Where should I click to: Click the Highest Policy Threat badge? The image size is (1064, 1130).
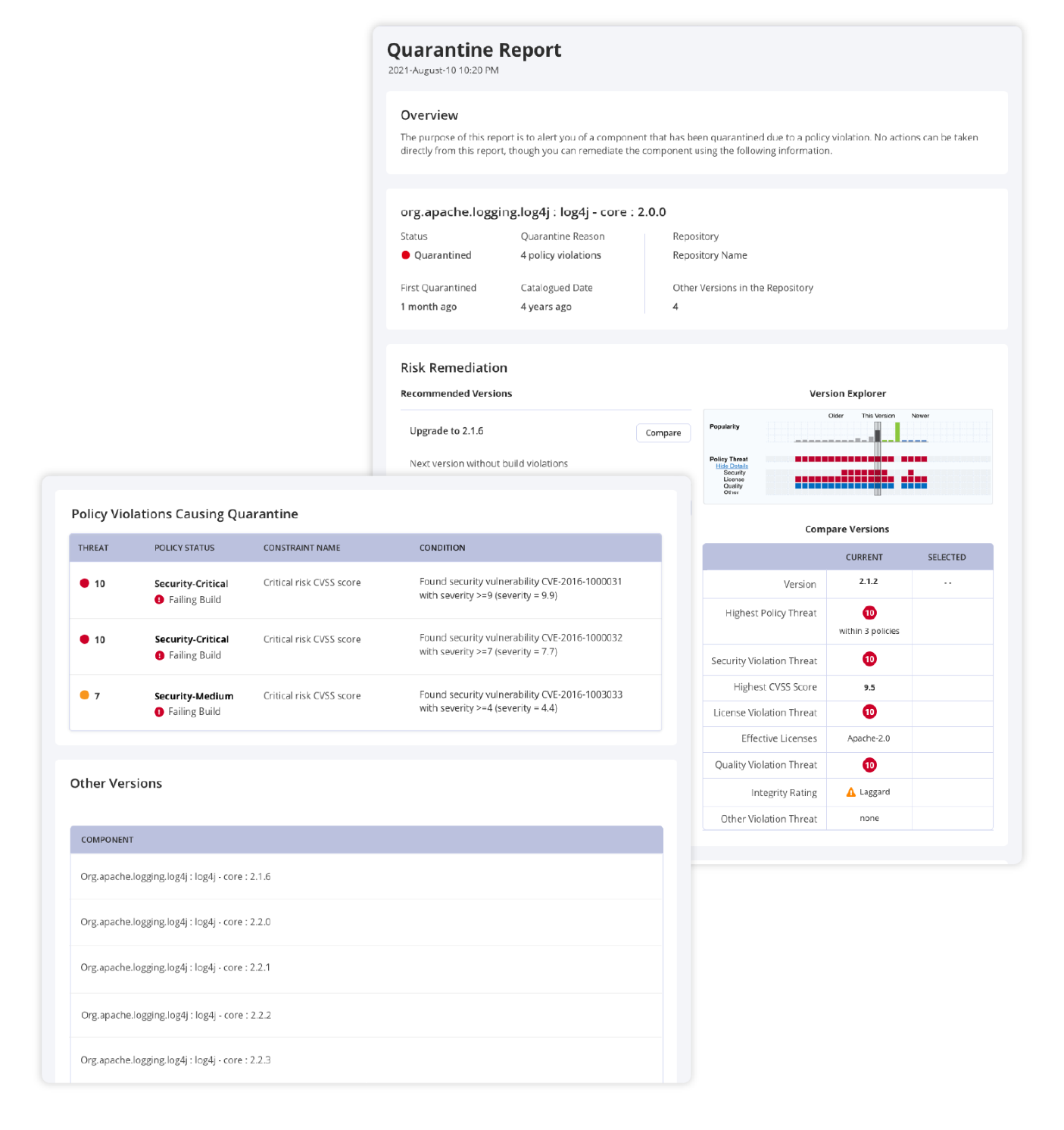(x=869, y=613)
